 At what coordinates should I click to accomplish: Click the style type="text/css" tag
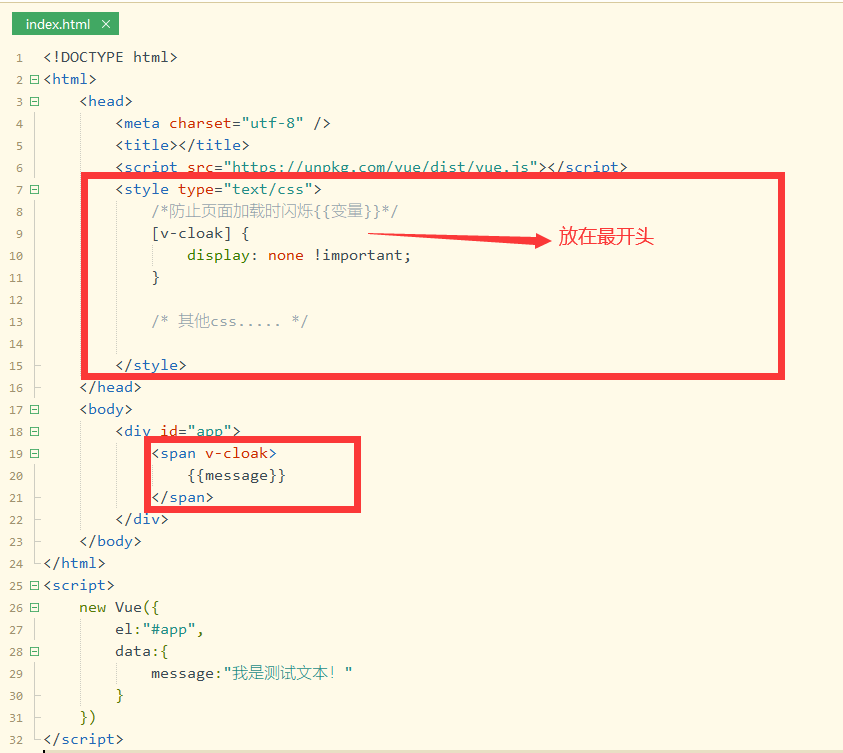coord(218,189)
